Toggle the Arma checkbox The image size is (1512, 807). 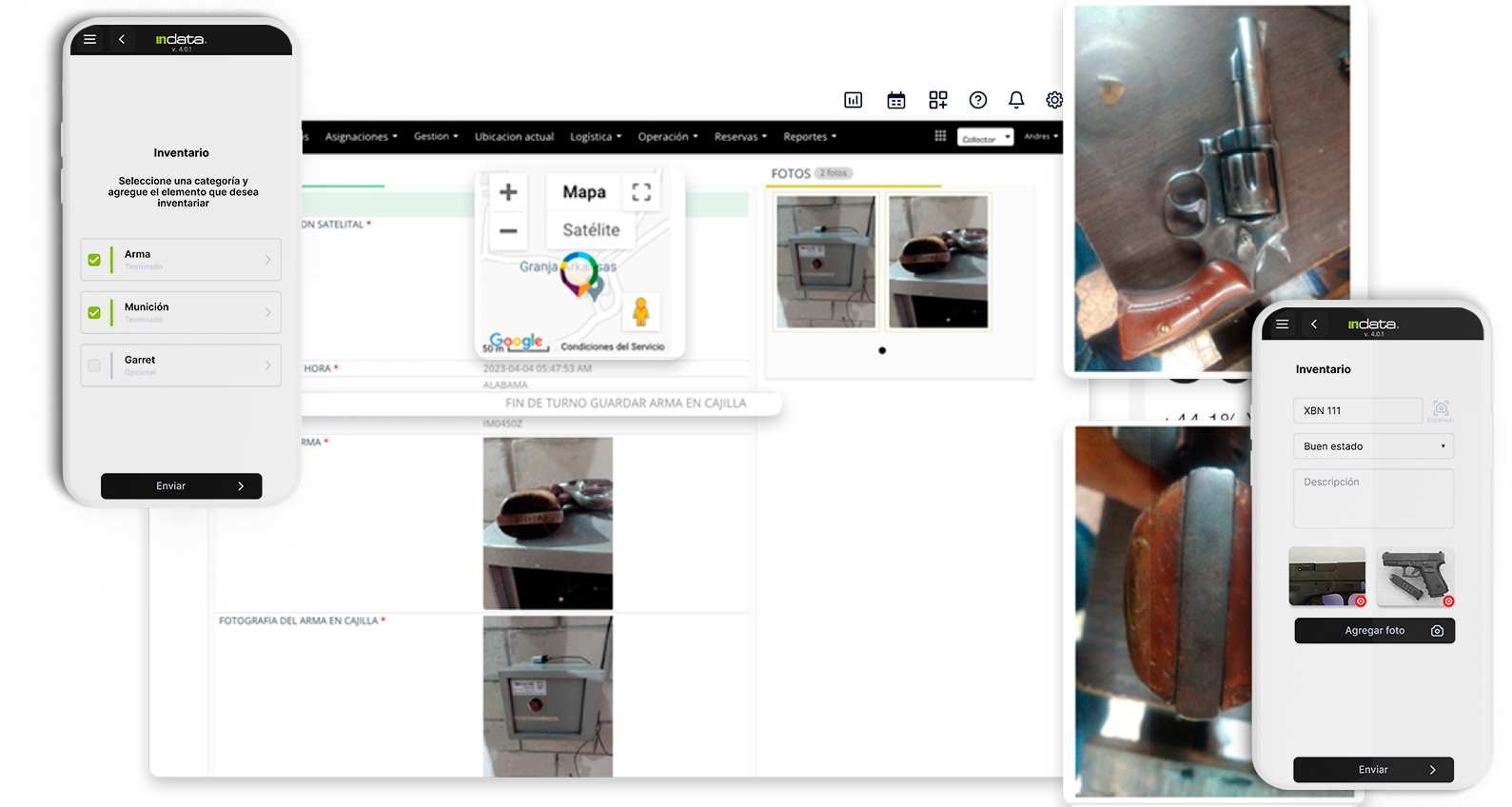point(94,260)
